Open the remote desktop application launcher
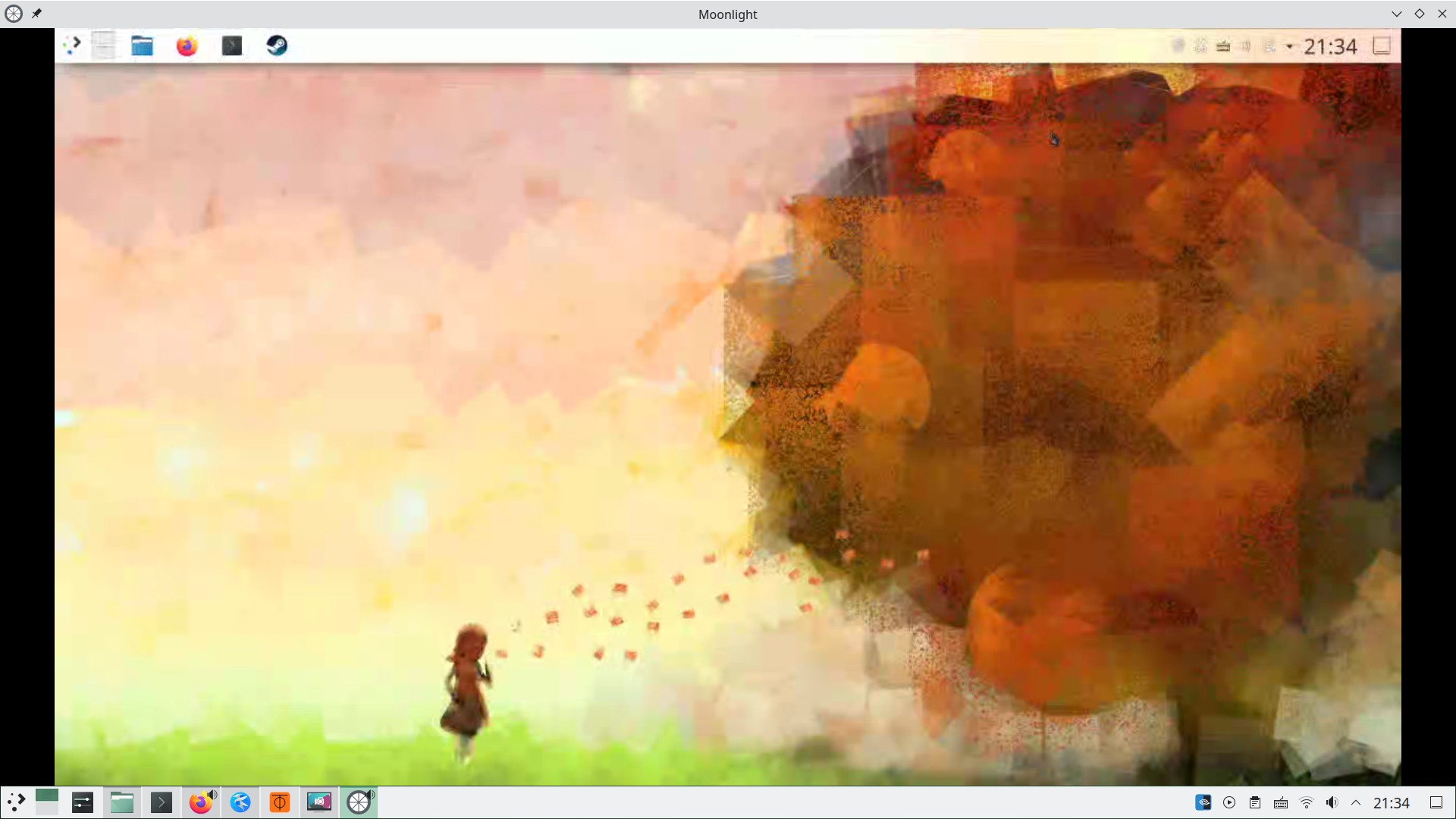1456x819 pixels. pyautogui.click(x=72, y=45)
